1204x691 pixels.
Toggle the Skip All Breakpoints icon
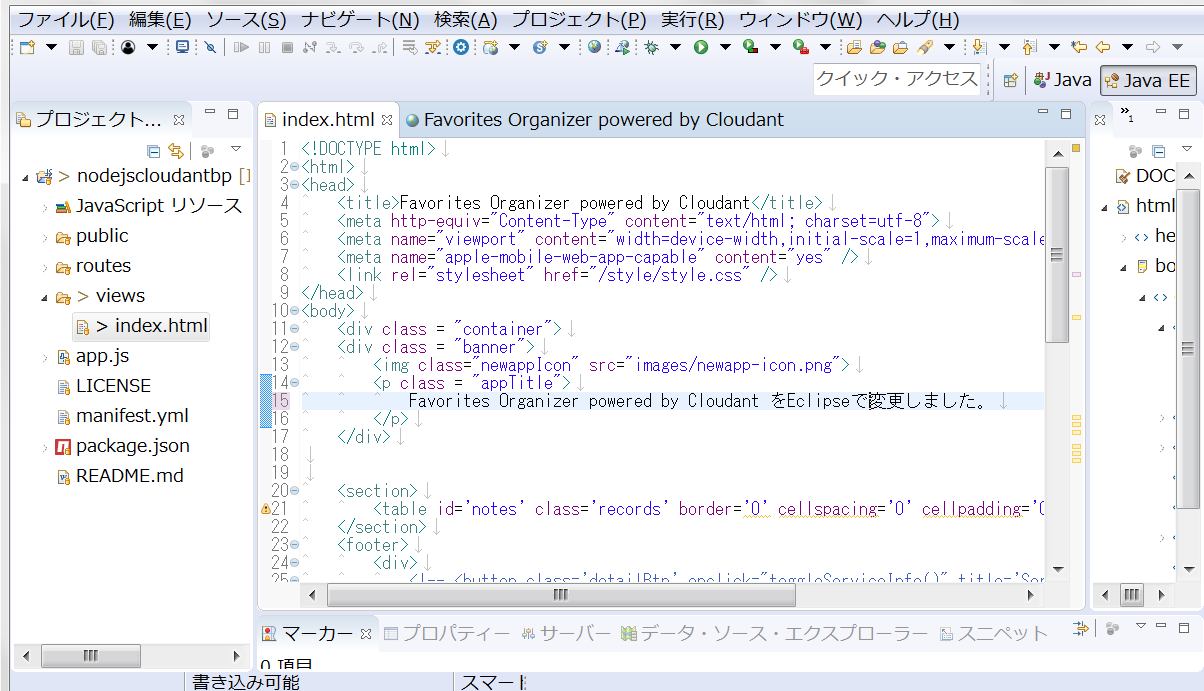(210, 47)
